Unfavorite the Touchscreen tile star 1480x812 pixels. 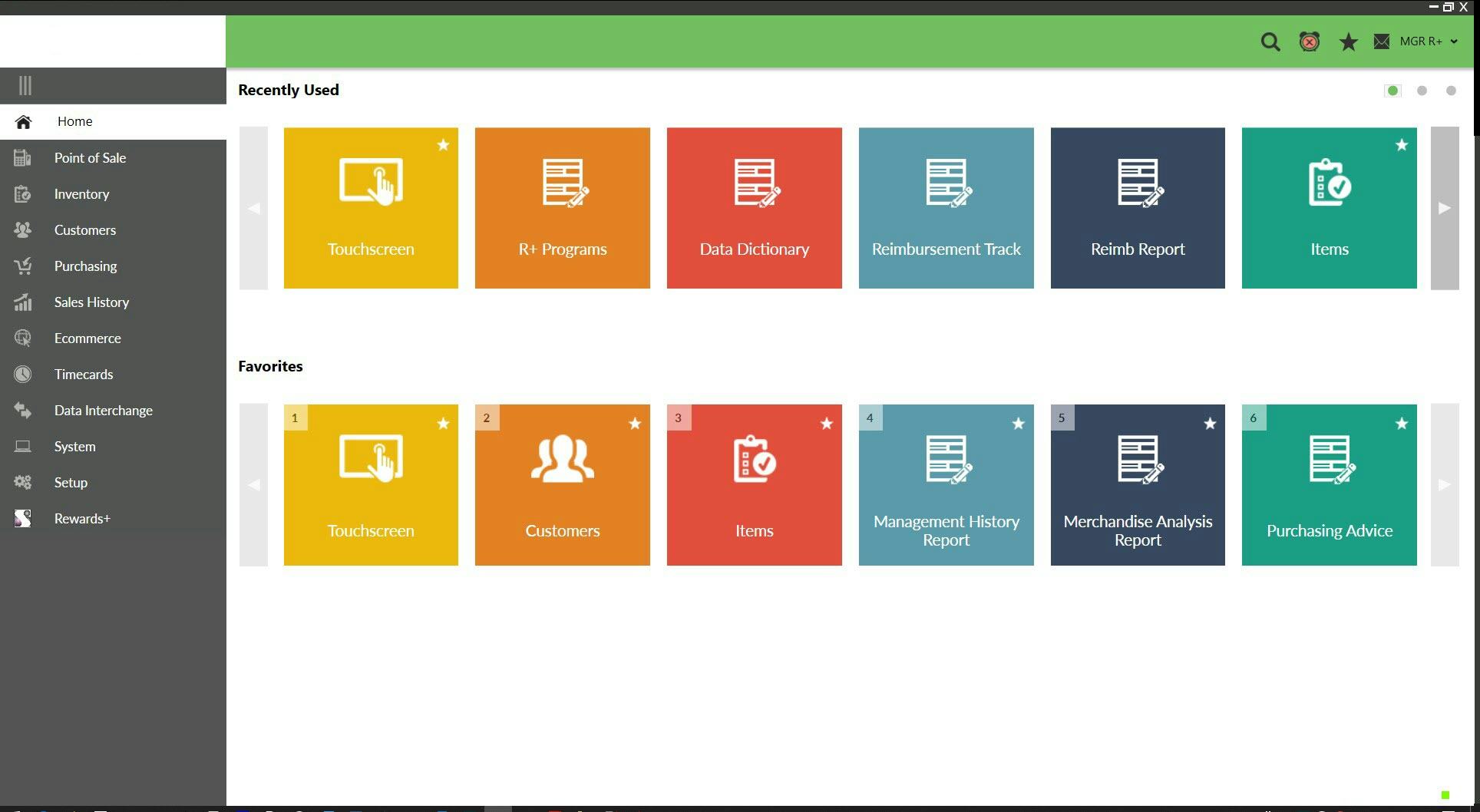pos(443,145)
